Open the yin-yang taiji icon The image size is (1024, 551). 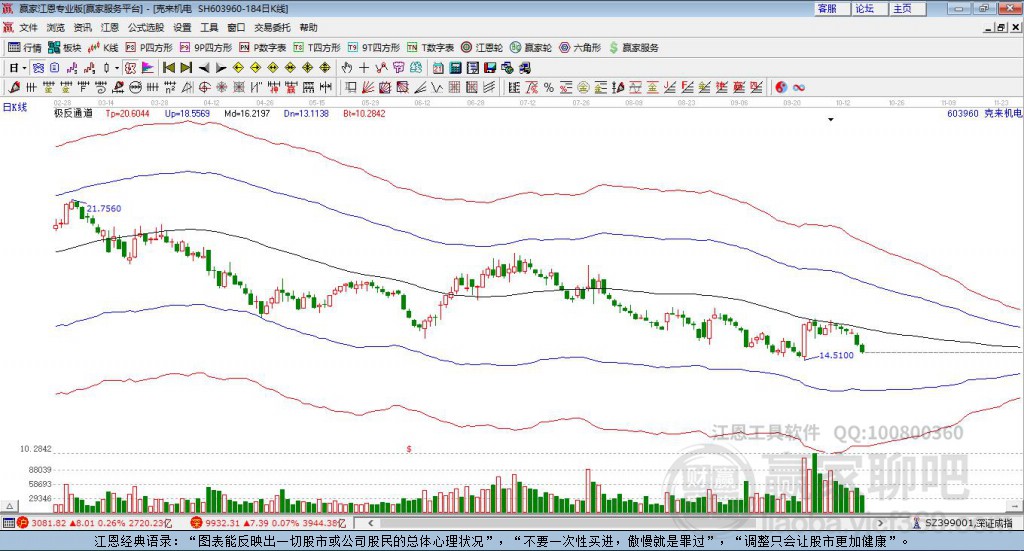[781, 87]
